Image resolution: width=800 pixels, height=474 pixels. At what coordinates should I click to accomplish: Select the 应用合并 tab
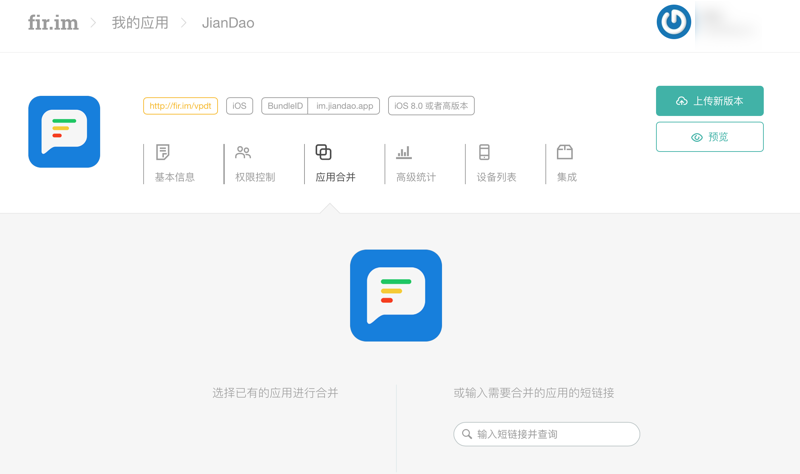coord(335,177)
